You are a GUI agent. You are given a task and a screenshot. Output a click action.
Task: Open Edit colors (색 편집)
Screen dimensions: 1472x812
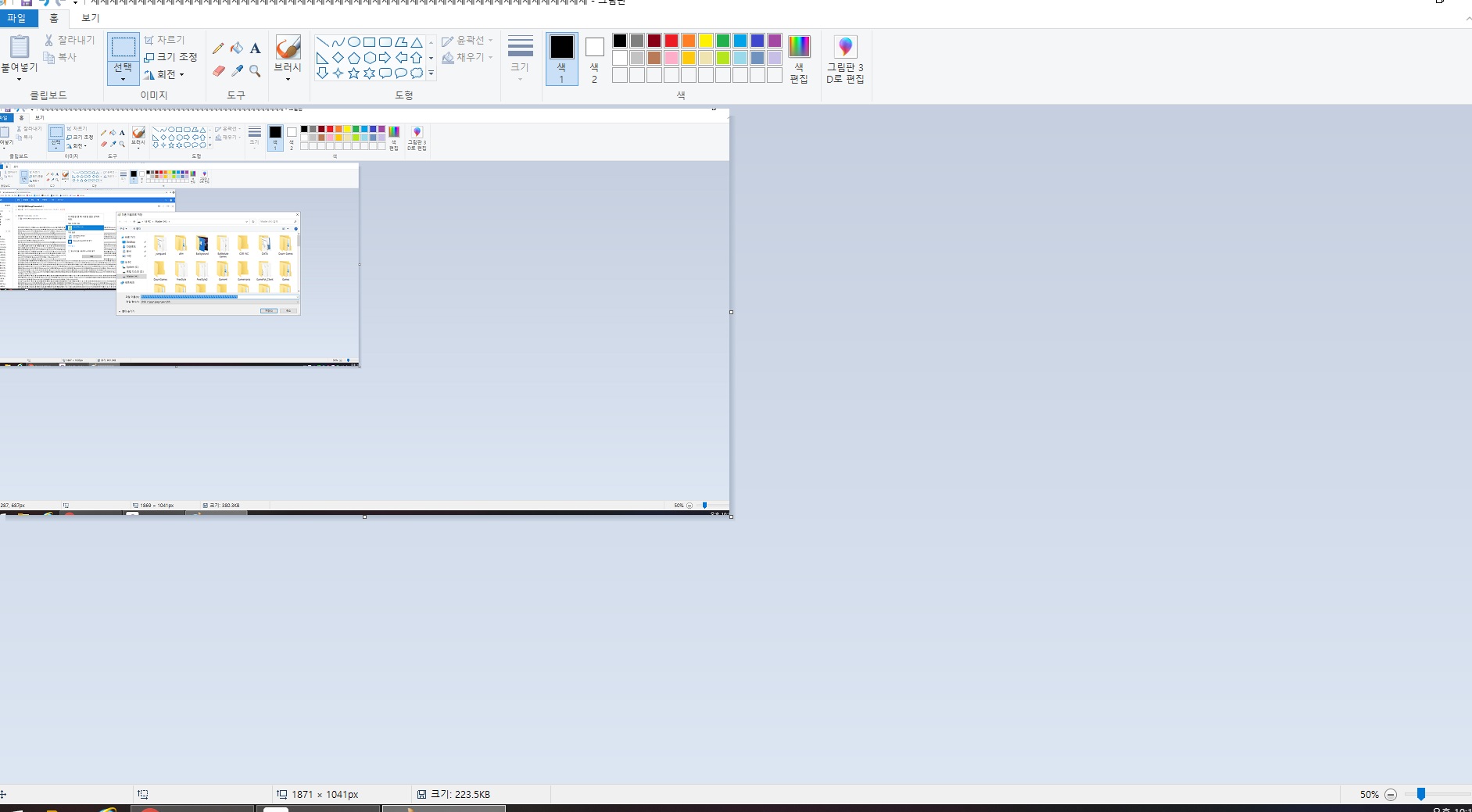[799, 59]
